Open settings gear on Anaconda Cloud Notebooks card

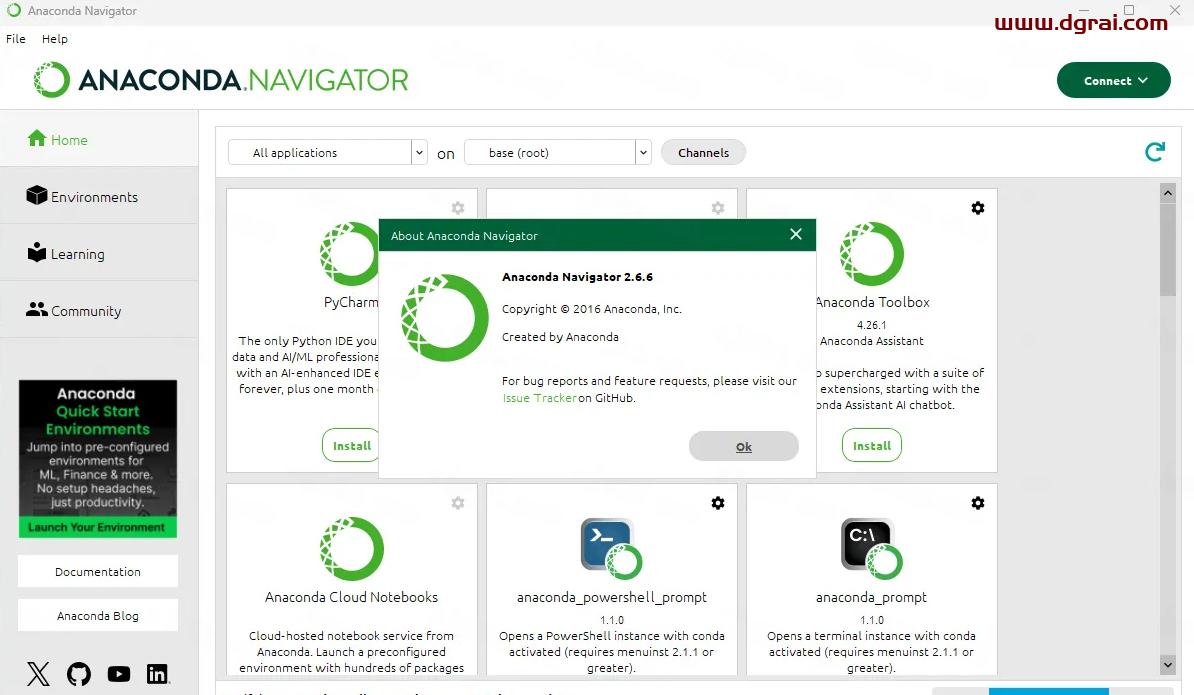coord(458,503)
